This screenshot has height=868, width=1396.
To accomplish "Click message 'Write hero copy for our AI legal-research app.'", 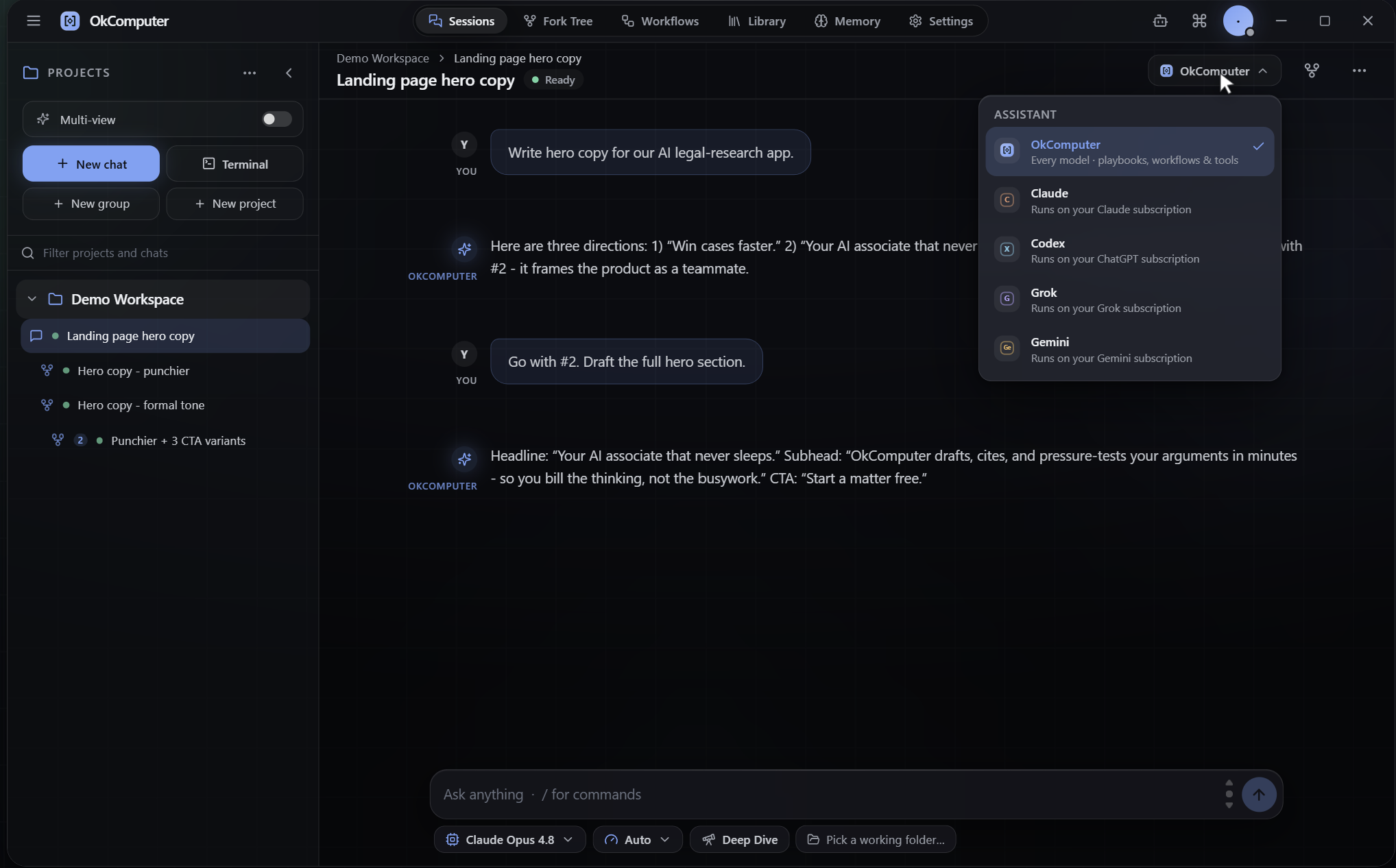I will [x=650, y=152].
